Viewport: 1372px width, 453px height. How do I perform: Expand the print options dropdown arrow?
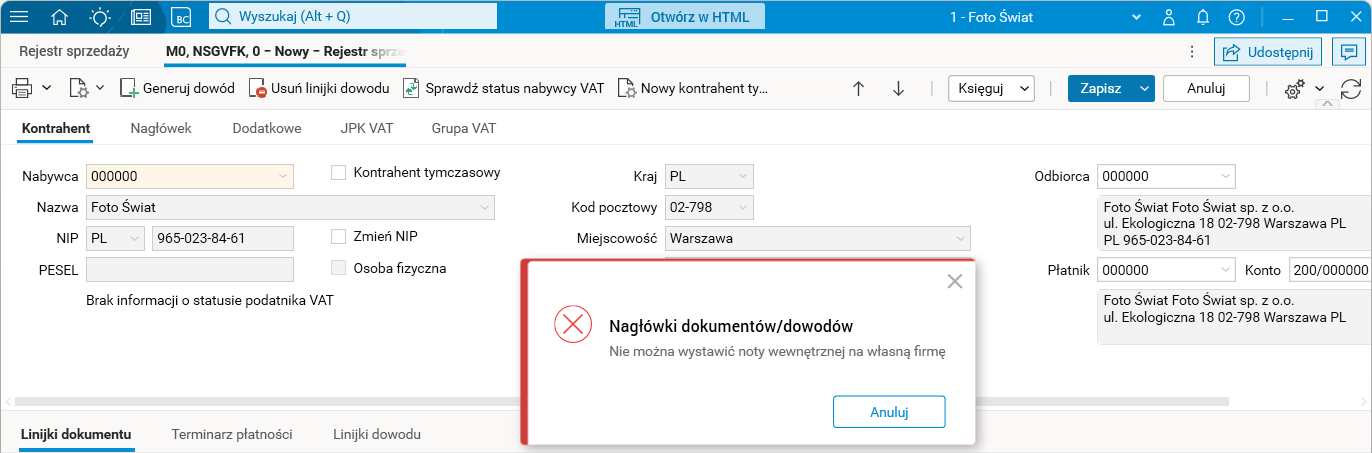point(47,88)
